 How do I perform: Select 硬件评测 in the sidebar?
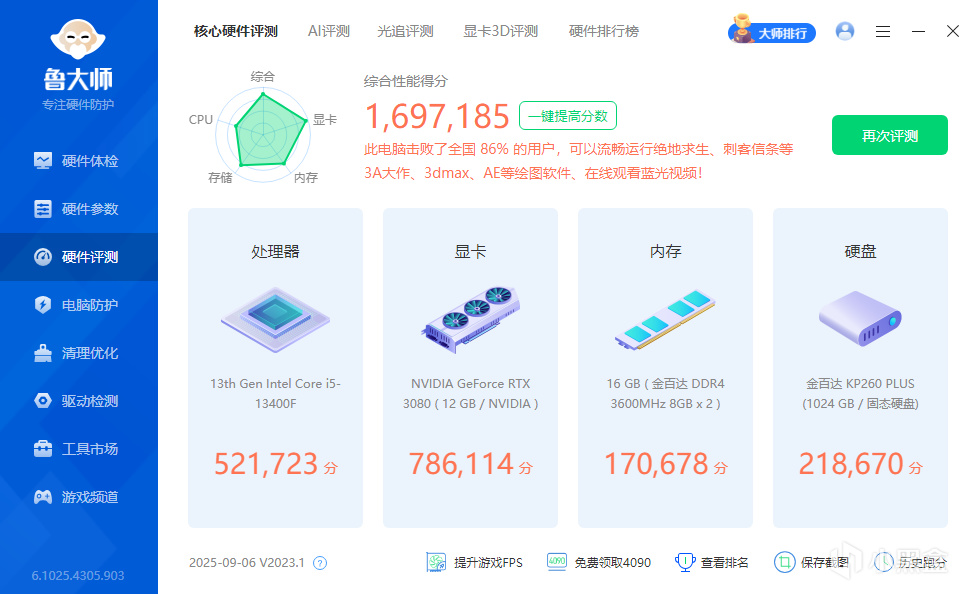tap(78, 257)
